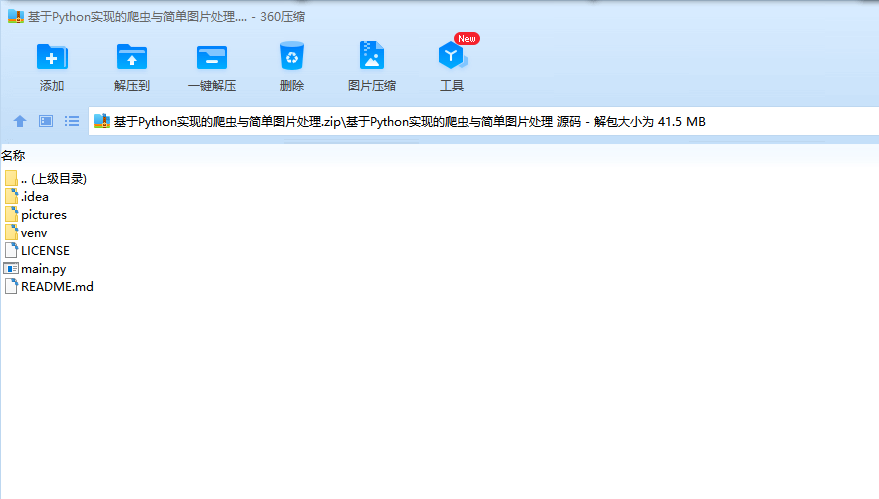Select the 'README.md' file name
The height and width of the screenshot is (499, 879).
point(57,287)
